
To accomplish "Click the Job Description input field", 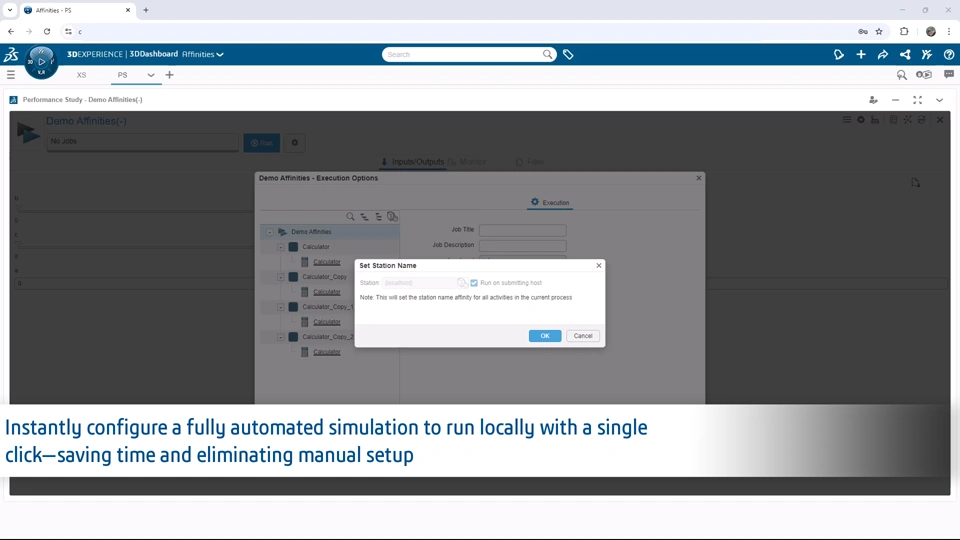I will click(522, 246).
